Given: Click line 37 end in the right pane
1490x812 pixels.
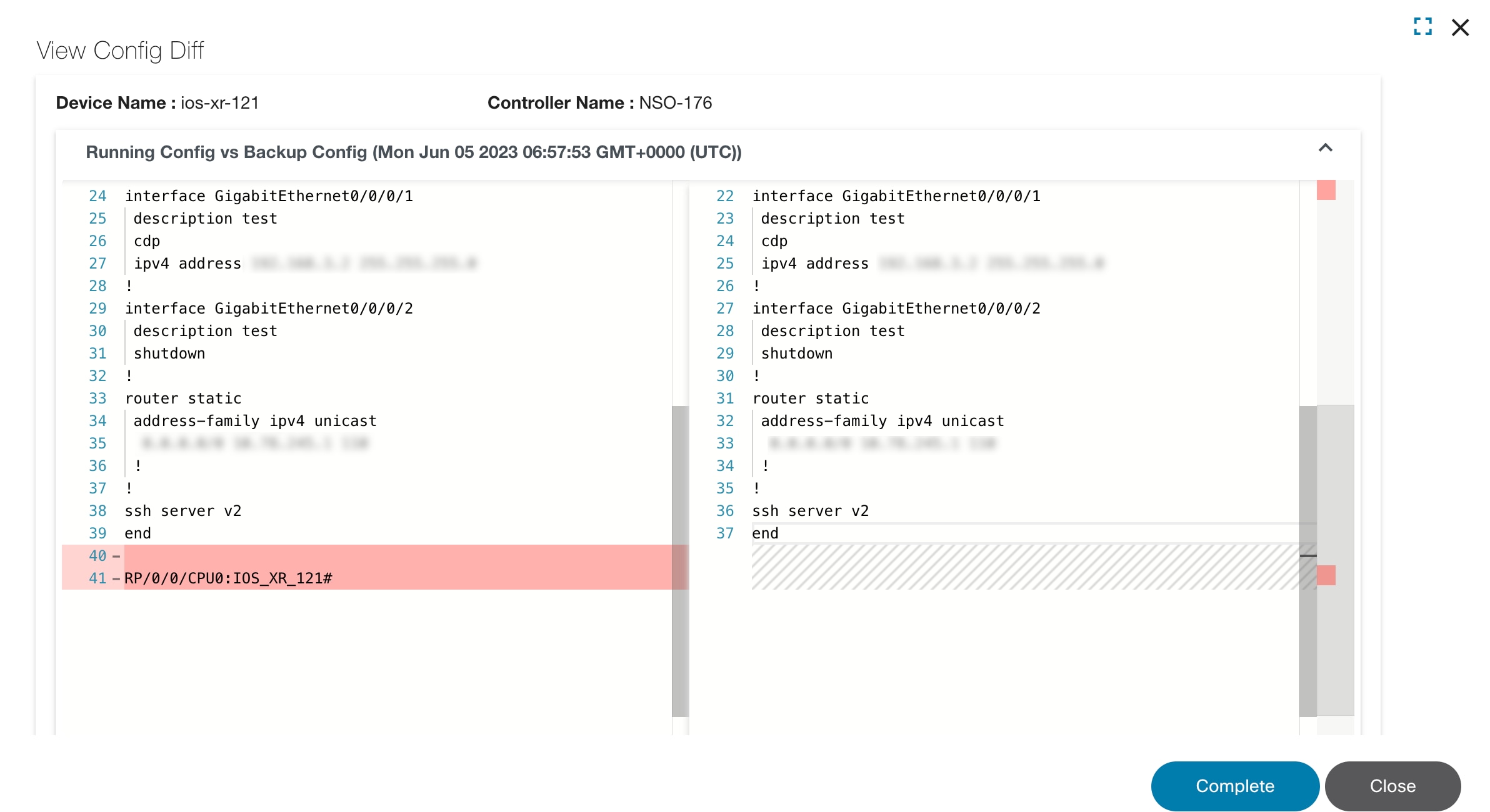Looking at the screenshot, I should [765, 533].
